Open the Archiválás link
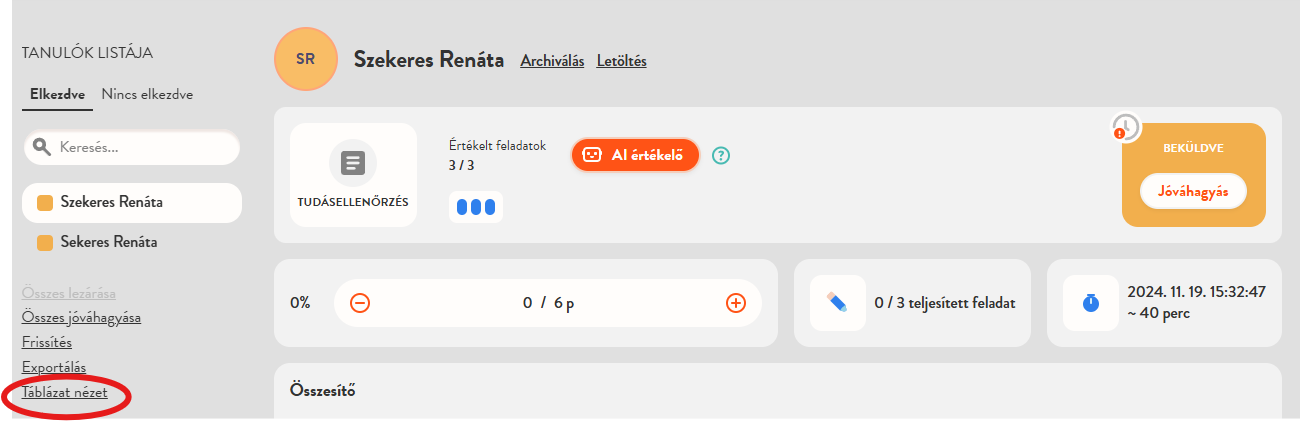This screenshot has width=1300, height=421. tap(552, 61)
